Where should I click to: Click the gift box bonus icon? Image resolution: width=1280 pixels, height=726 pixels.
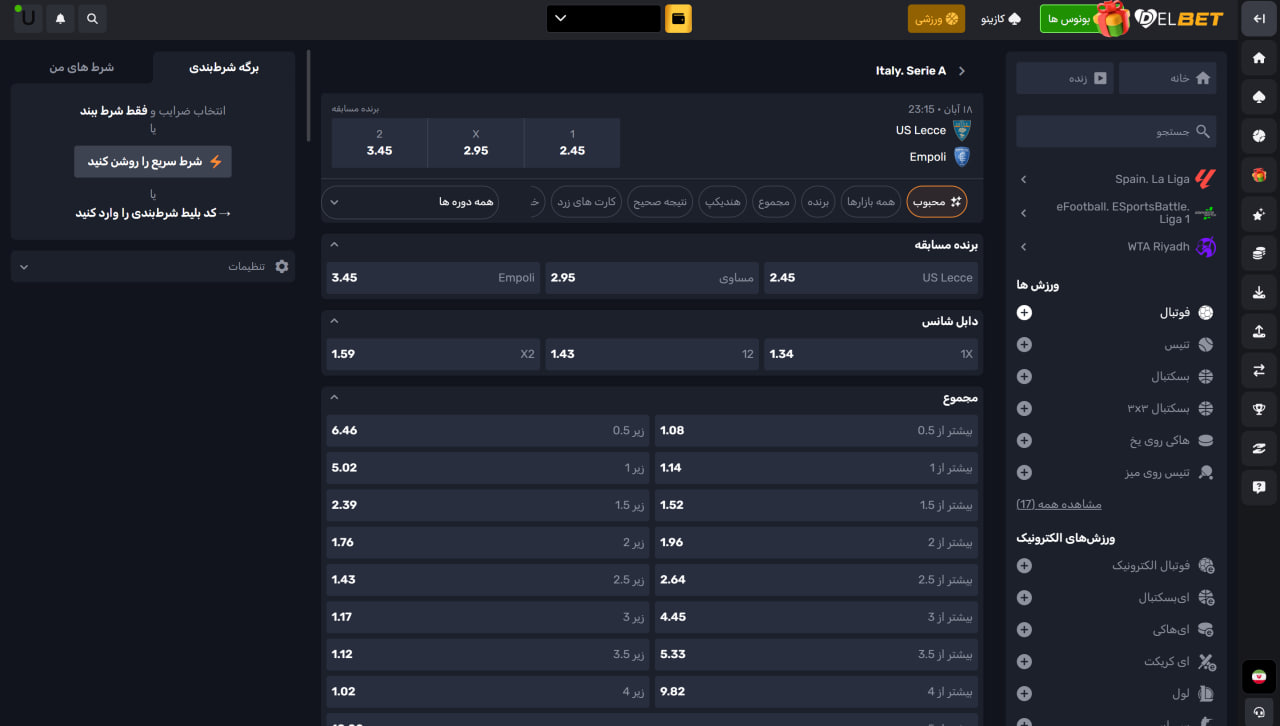(x=1112, y=18)
